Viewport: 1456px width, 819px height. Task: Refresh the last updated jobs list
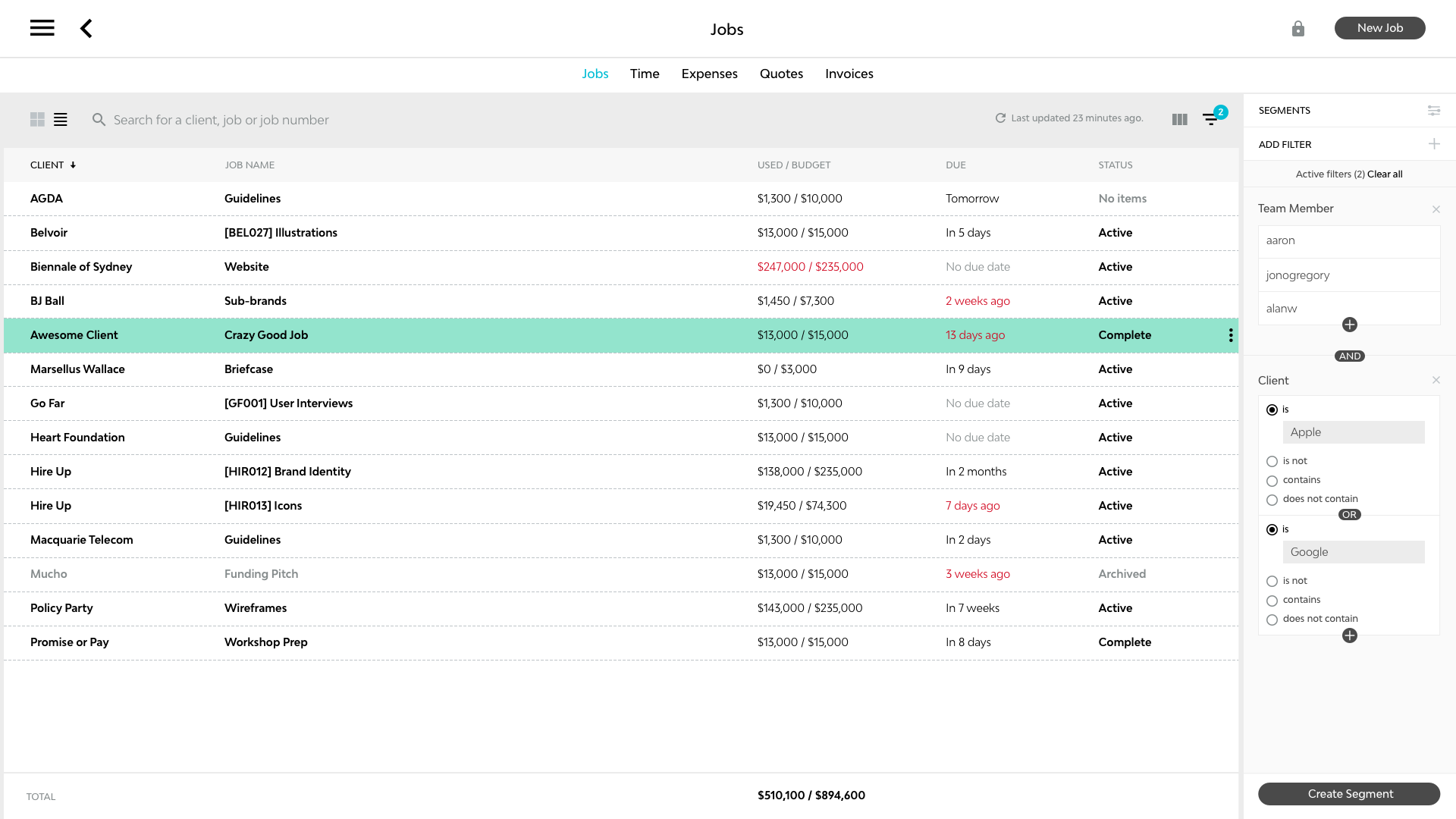click(1000, 118)
